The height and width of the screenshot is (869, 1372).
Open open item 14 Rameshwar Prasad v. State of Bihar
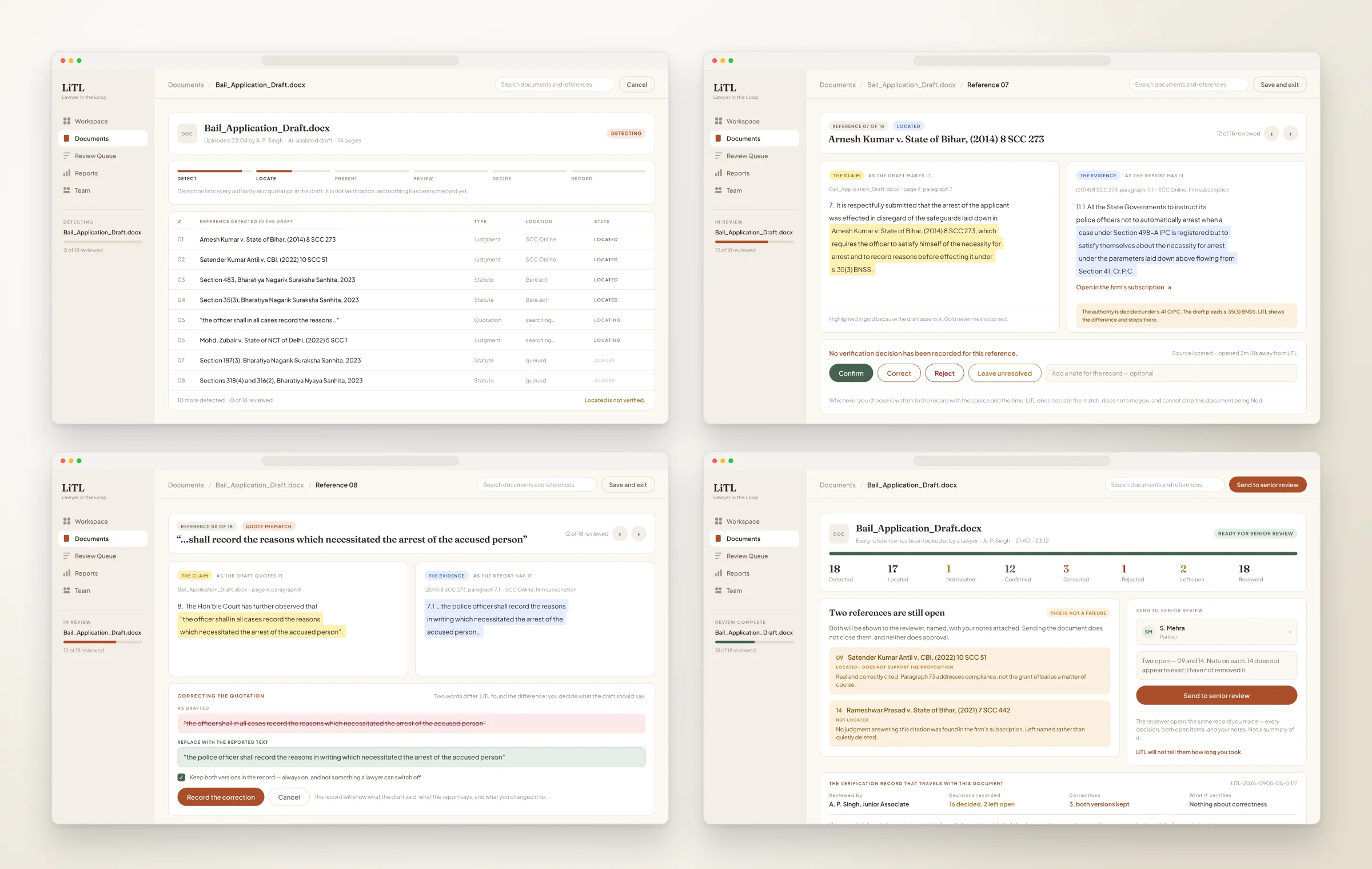(970, 723)
